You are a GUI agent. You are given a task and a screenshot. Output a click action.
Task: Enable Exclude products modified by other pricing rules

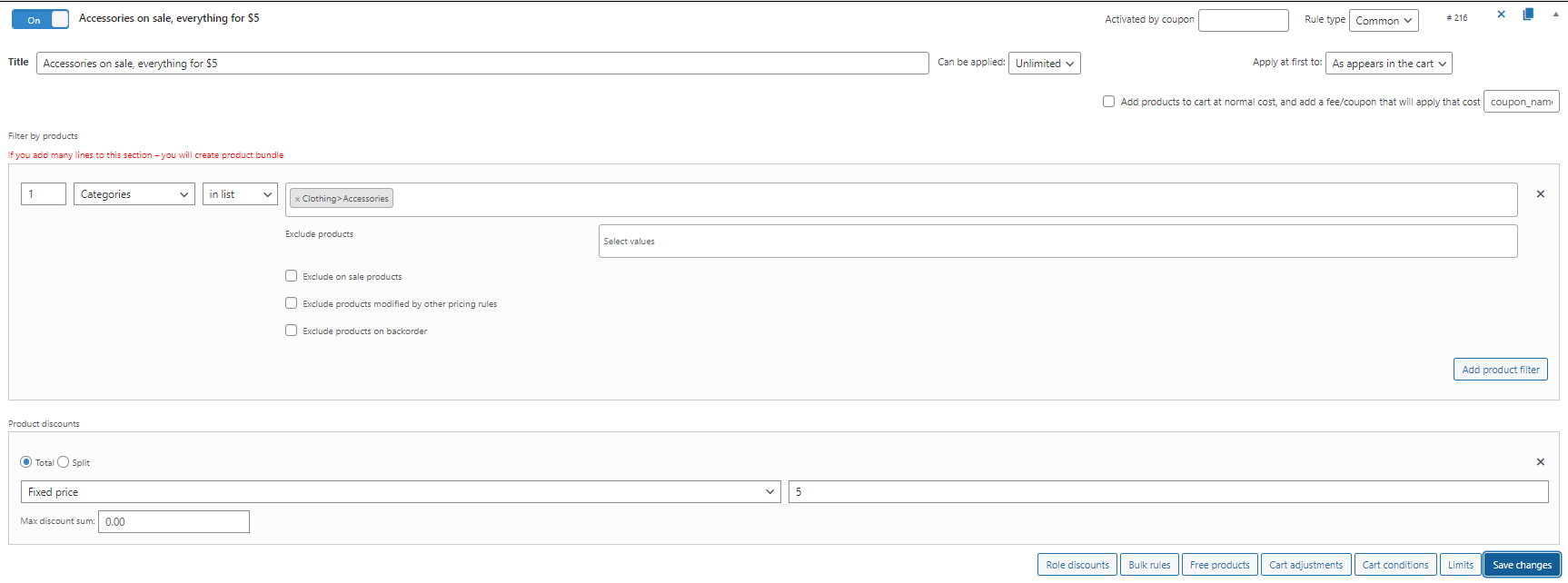coord(291,303)
